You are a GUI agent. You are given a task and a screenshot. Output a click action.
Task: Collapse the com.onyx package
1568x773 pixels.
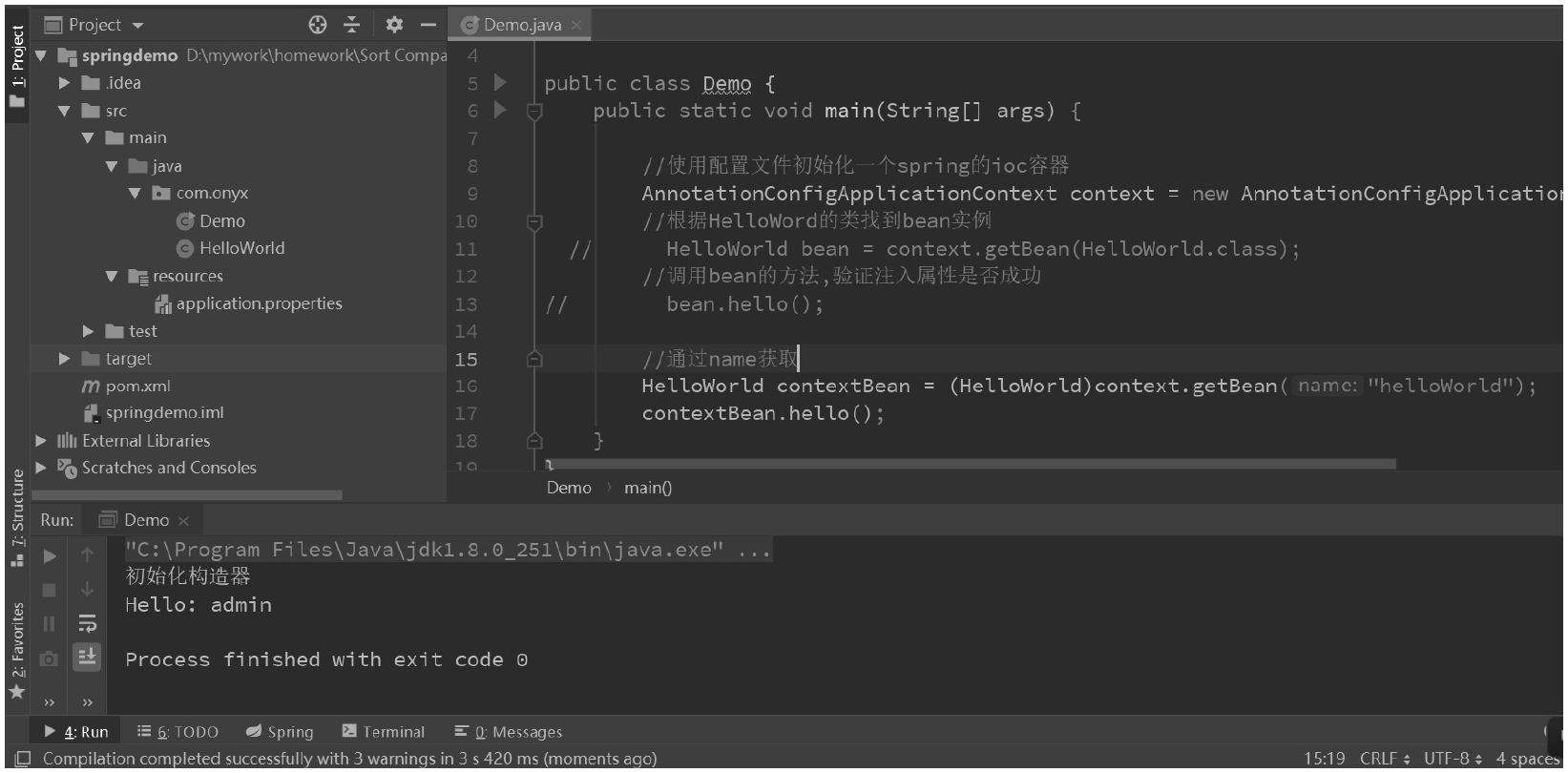click(135, 193)
